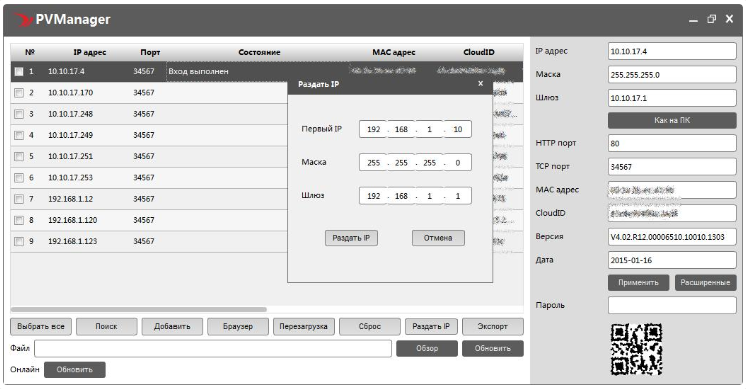
Task: Click Раздать IP button in dialog
Action: [351, 238]
